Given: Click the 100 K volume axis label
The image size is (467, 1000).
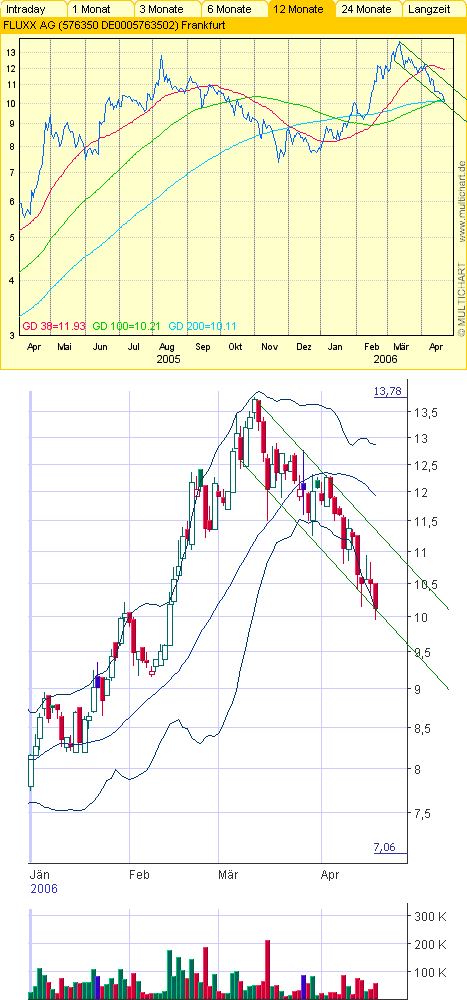Looking at the screenshot, I should 429,973.
